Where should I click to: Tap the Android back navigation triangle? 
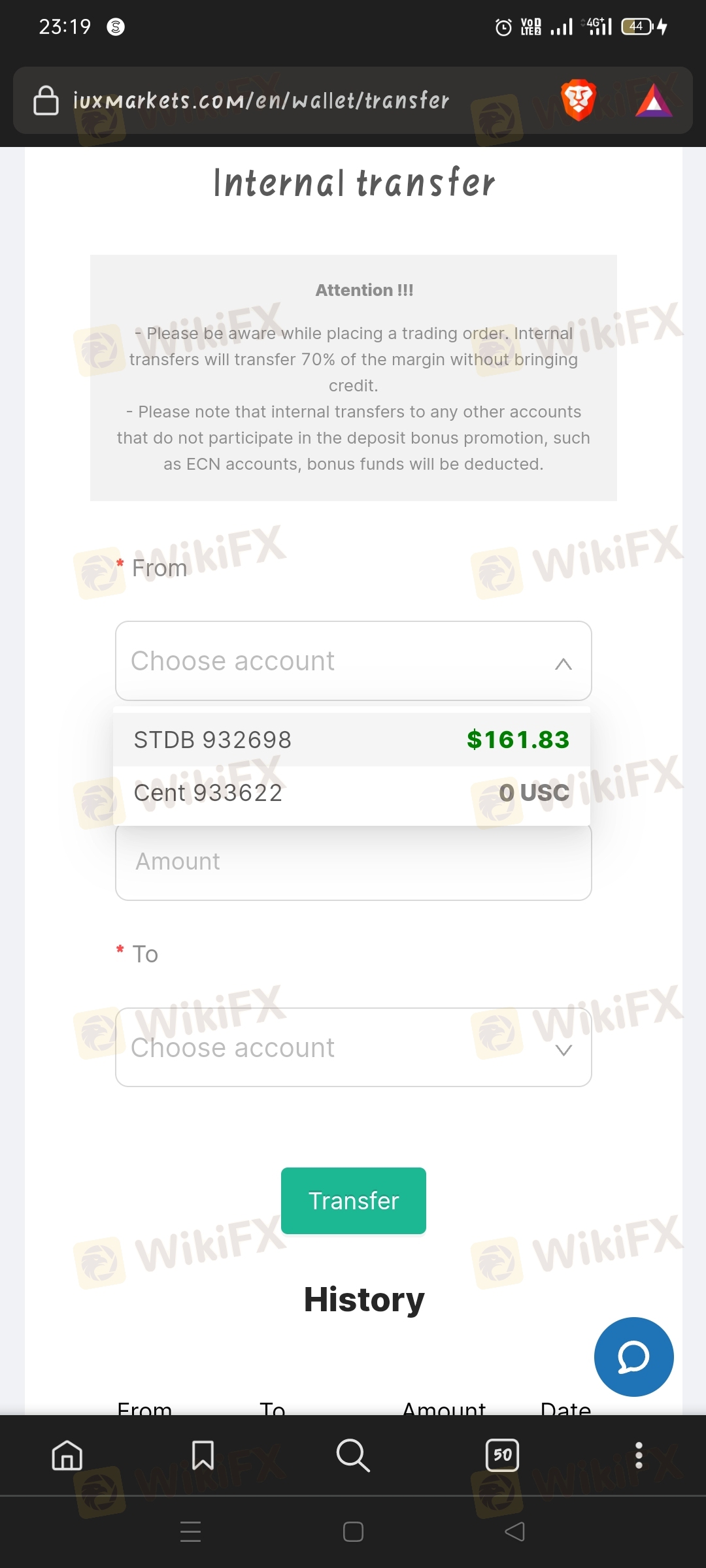coord(515,1531)
